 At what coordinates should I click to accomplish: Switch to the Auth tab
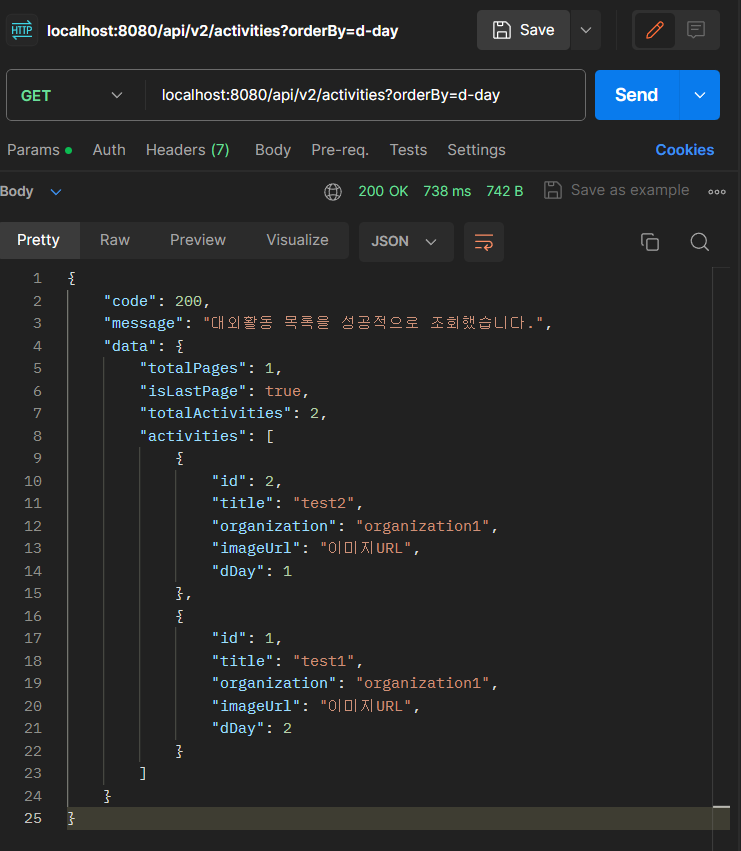pos(109,150)
